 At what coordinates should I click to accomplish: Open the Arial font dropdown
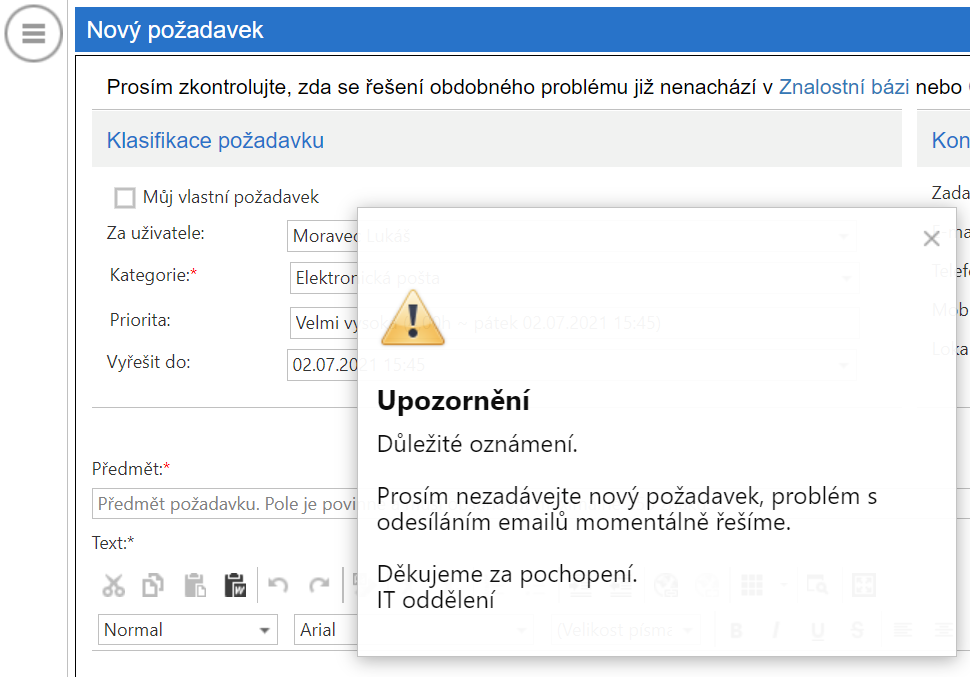tap(325, 630)
